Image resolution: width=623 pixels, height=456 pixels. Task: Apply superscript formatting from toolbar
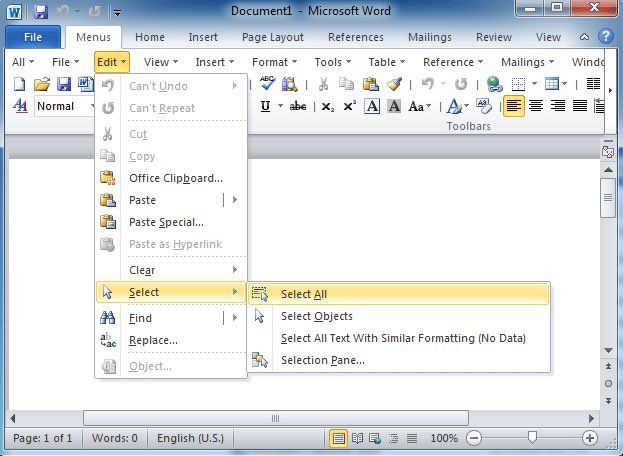pos(349,107)
